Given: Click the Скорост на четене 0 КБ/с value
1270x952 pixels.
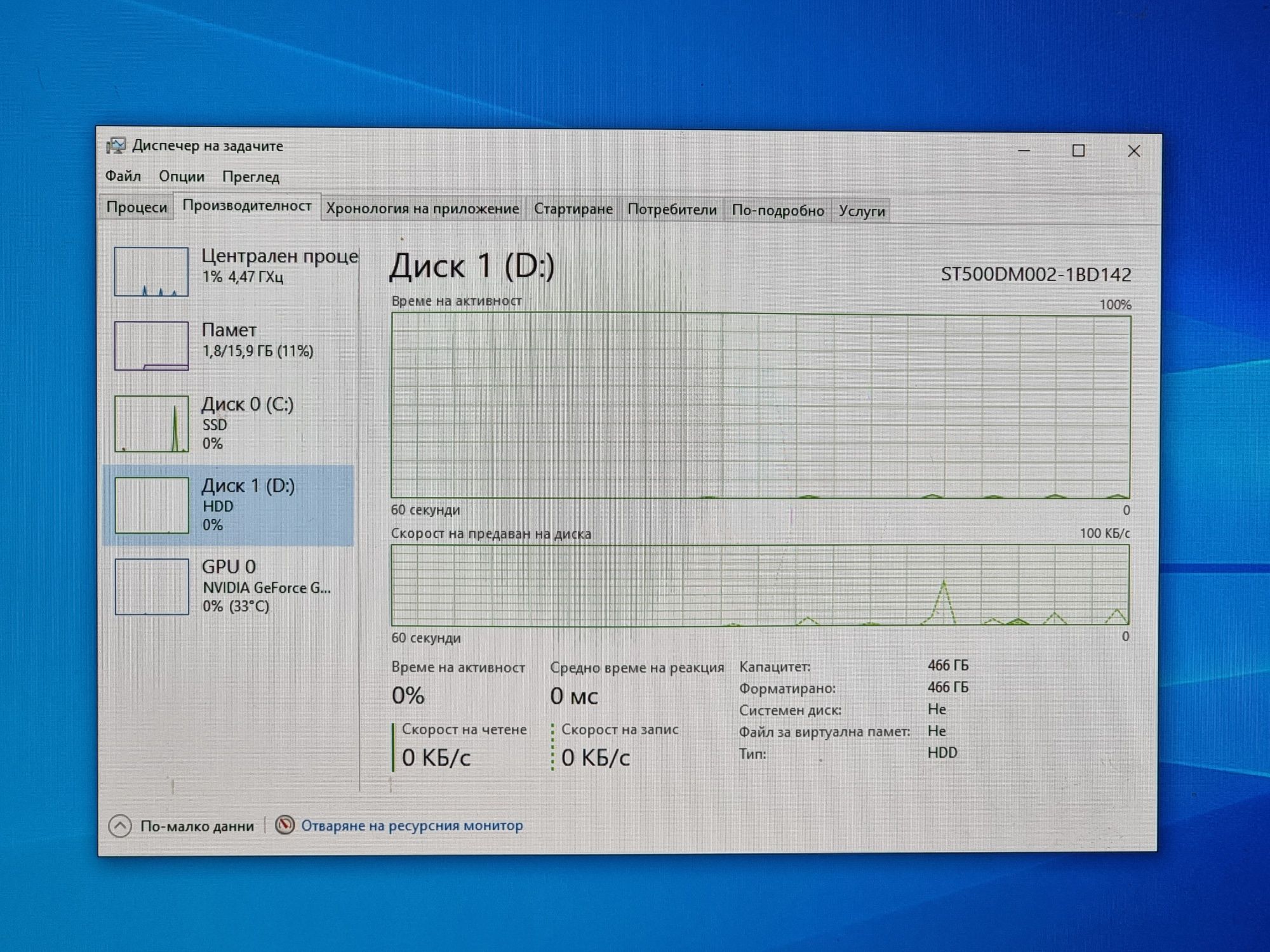Looking at the screenshot, I should click(436, 758).
